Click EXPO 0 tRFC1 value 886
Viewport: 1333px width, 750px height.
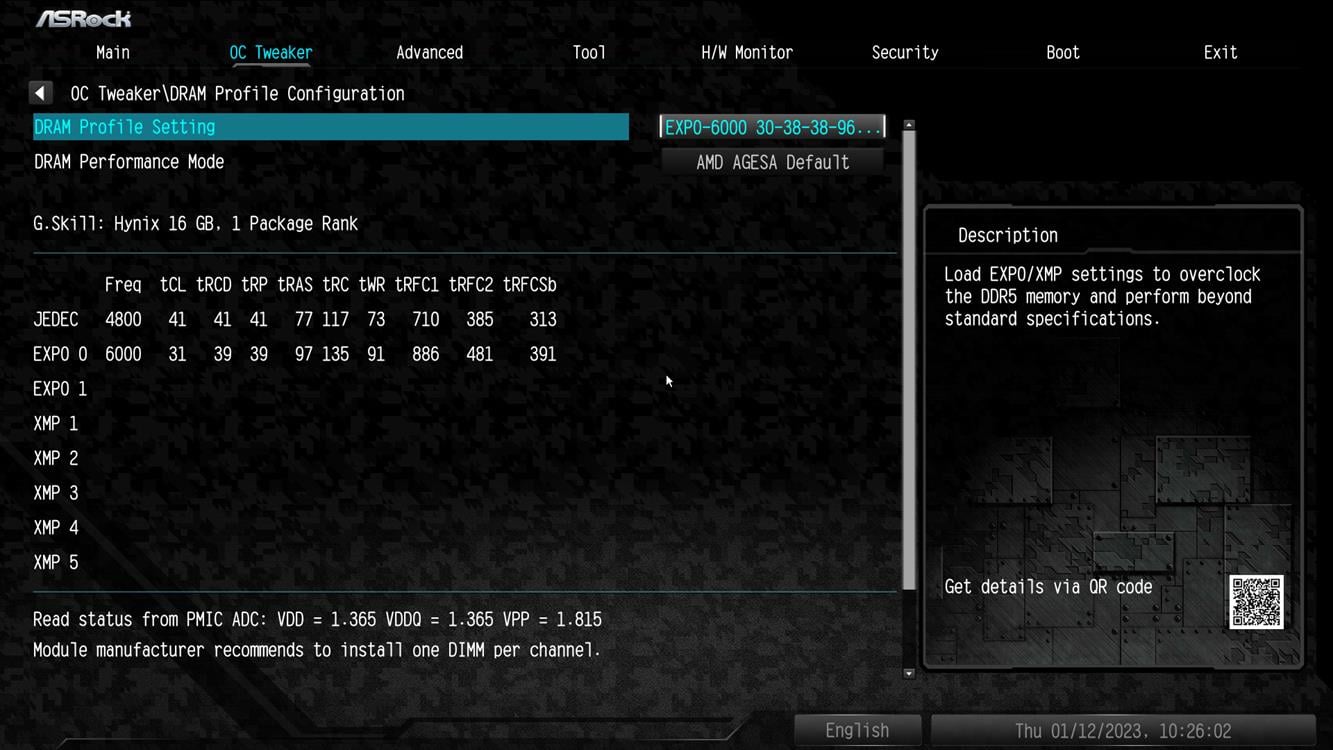426,354
